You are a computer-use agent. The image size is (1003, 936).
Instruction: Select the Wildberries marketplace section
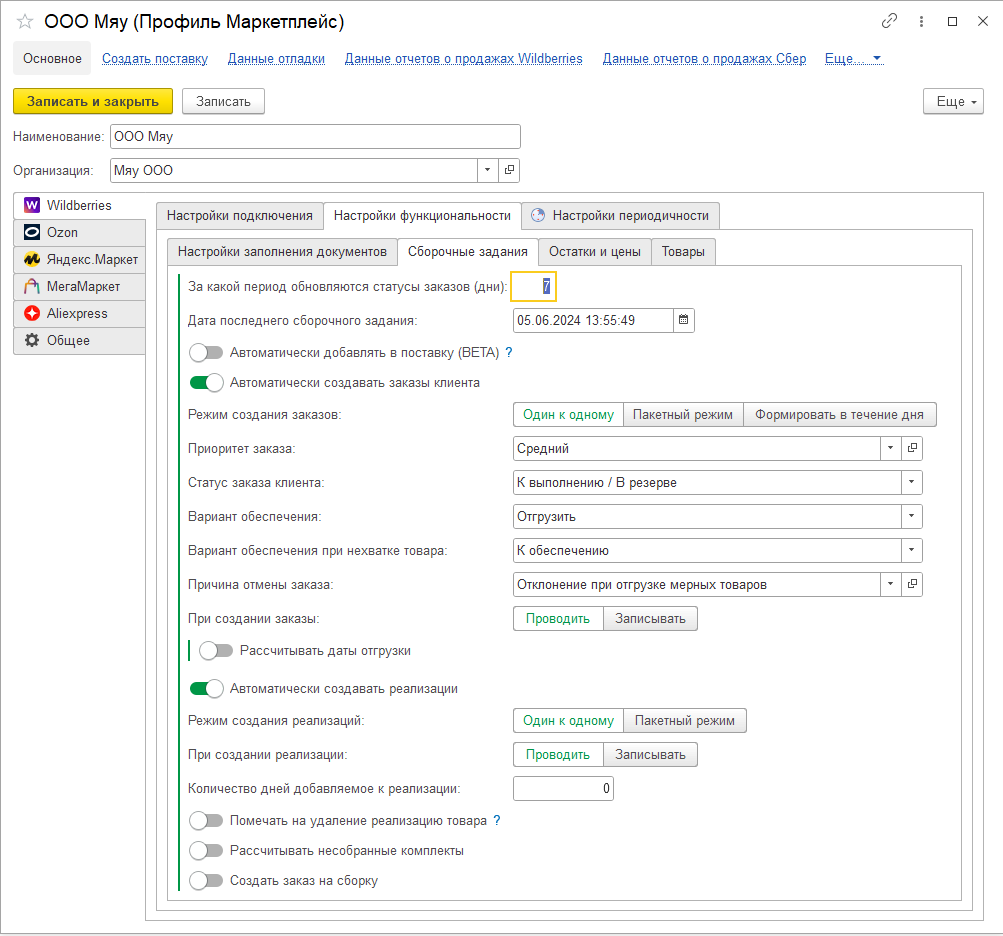click(x=79, y=205)
